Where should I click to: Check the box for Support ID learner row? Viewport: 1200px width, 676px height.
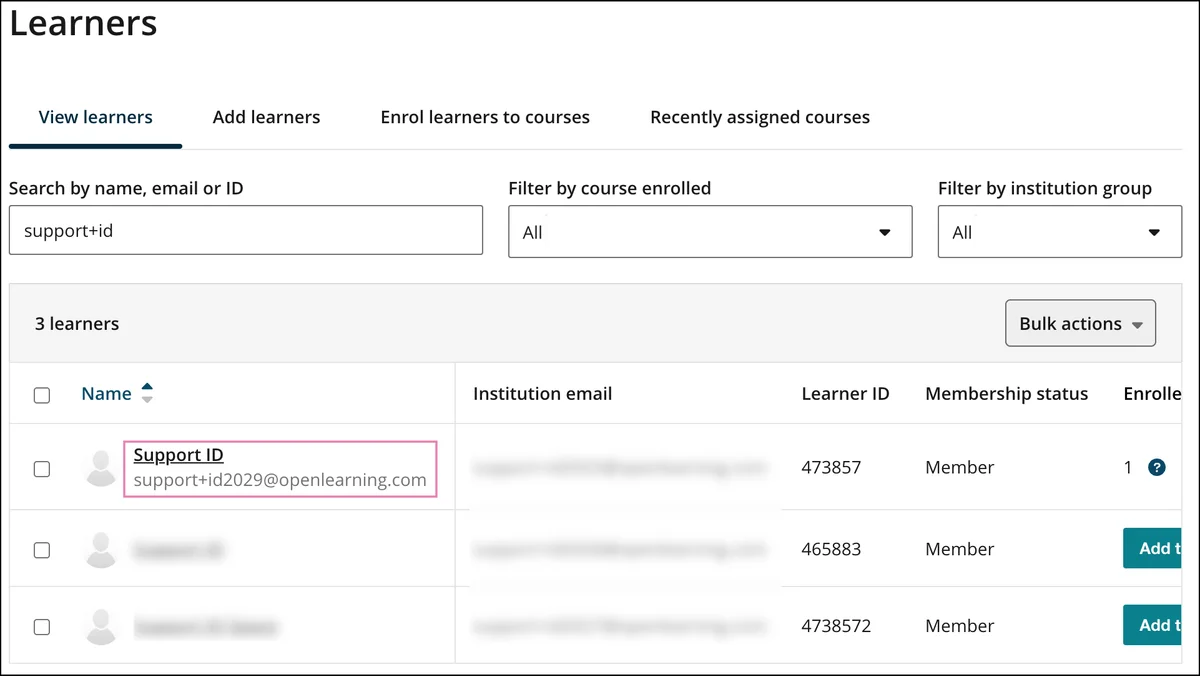[x=42, y=468]
